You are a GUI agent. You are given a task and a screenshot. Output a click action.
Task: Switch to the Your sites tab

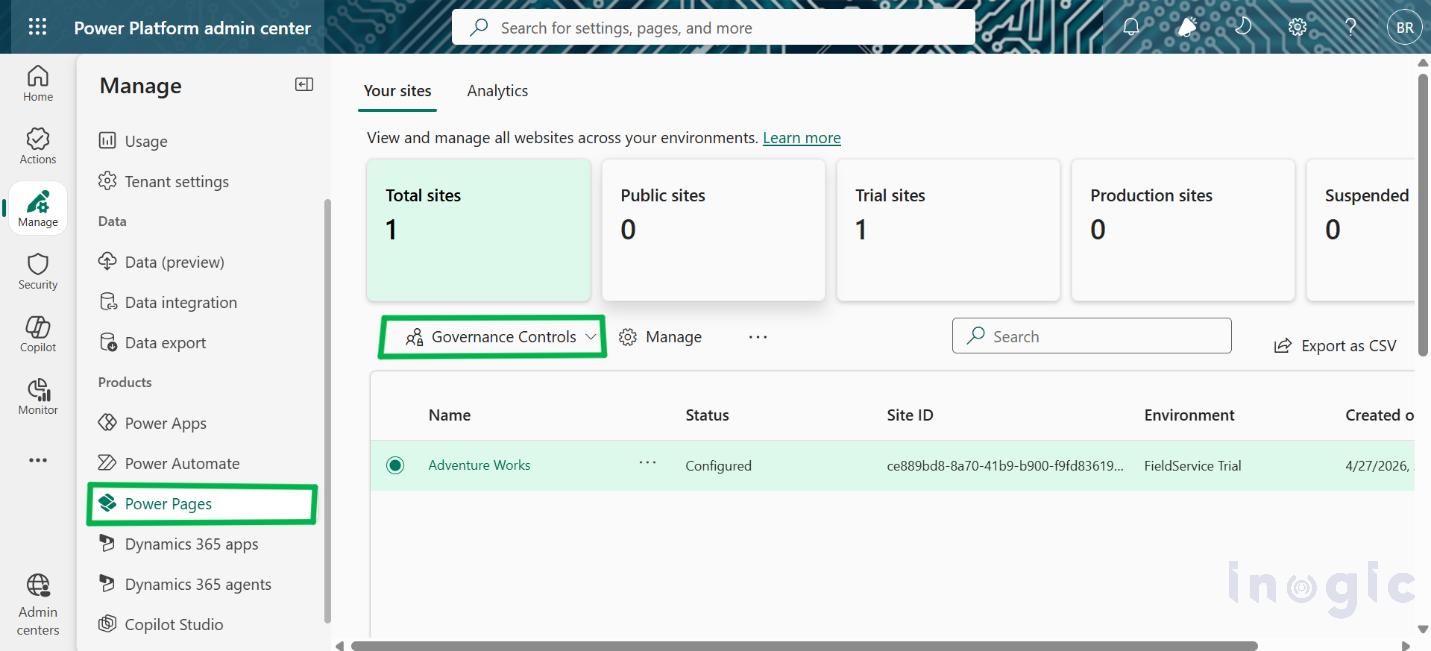point(397,90)
